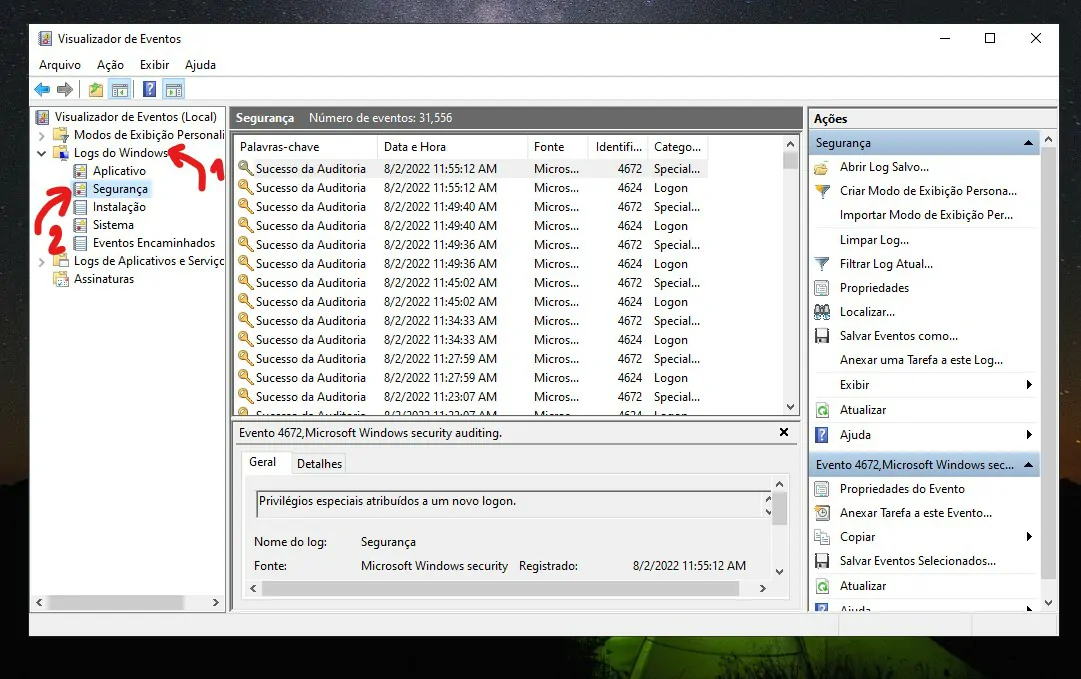Toggle the Show/Hide Console Tree toolbar icon
The height and width of the screenshot is (679, 1081).
(120, 89)
